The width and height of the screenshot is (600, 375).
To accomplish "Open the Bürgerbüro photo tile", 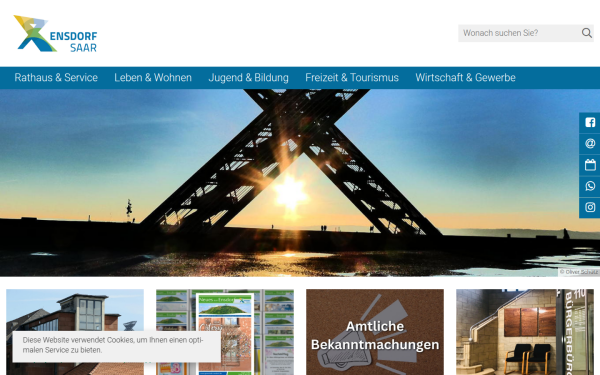I will pos(525,332).
